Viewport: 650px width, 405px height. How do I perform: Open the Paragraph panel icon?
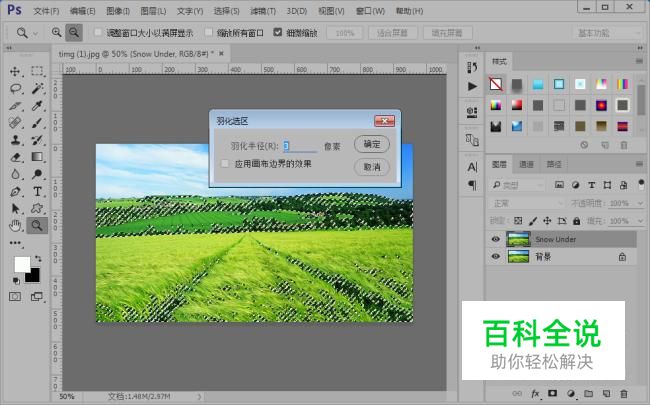[472, 185]
